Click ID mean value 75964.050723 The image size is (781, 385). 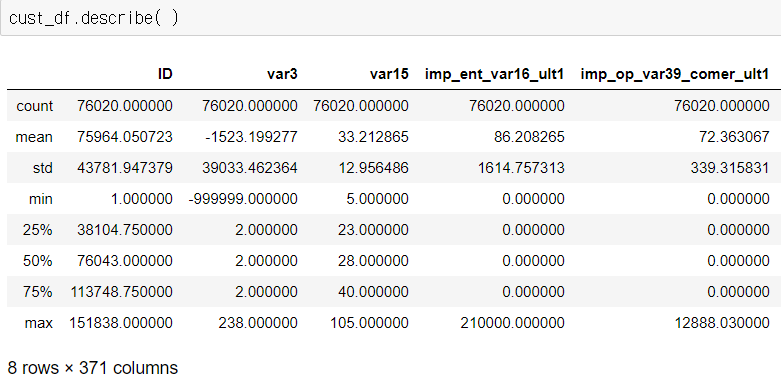pos(125,137)
